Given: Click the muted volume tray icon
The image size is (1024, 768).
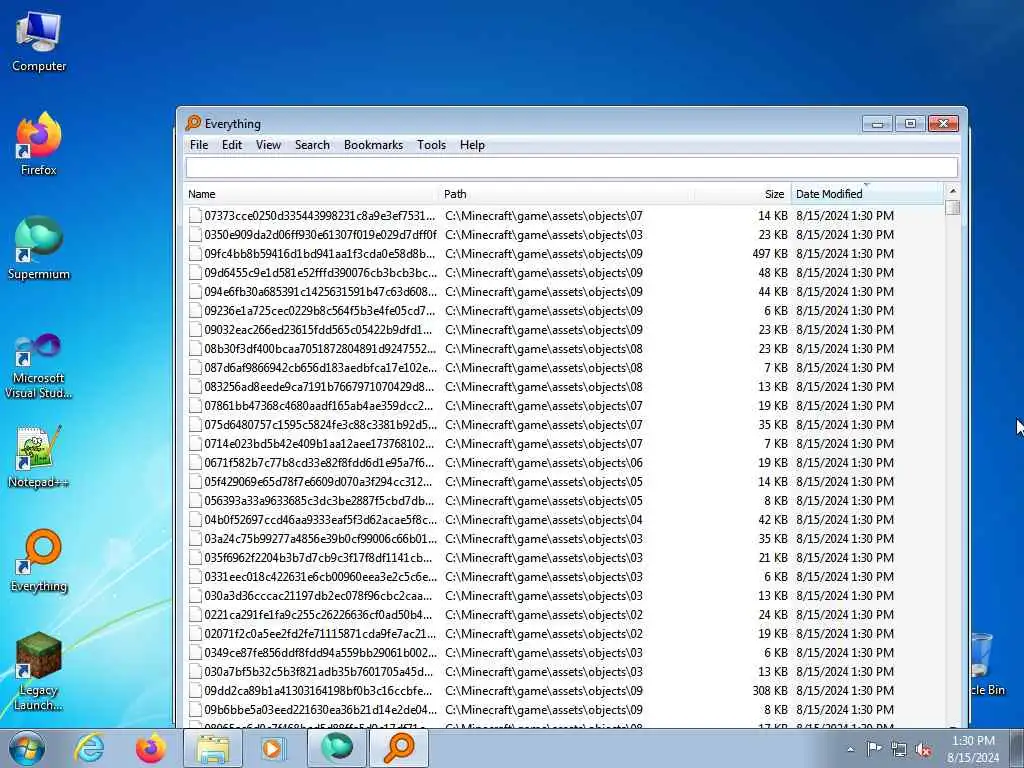Looking at the screenshot, I should pyautogui.click(x=923, y=750).
